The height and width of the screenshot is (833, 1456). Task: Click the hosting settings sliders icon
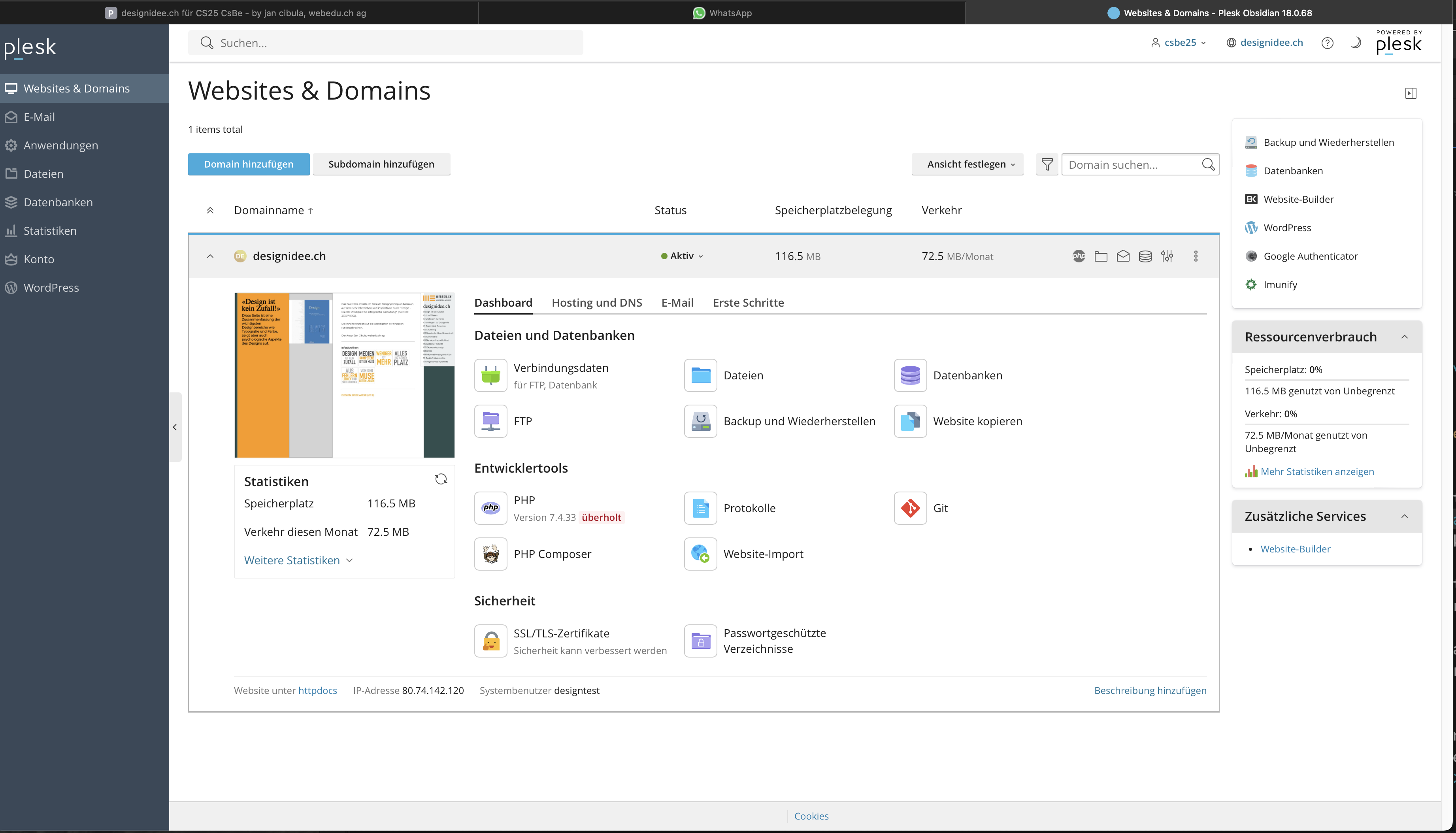pos(1167,256)
